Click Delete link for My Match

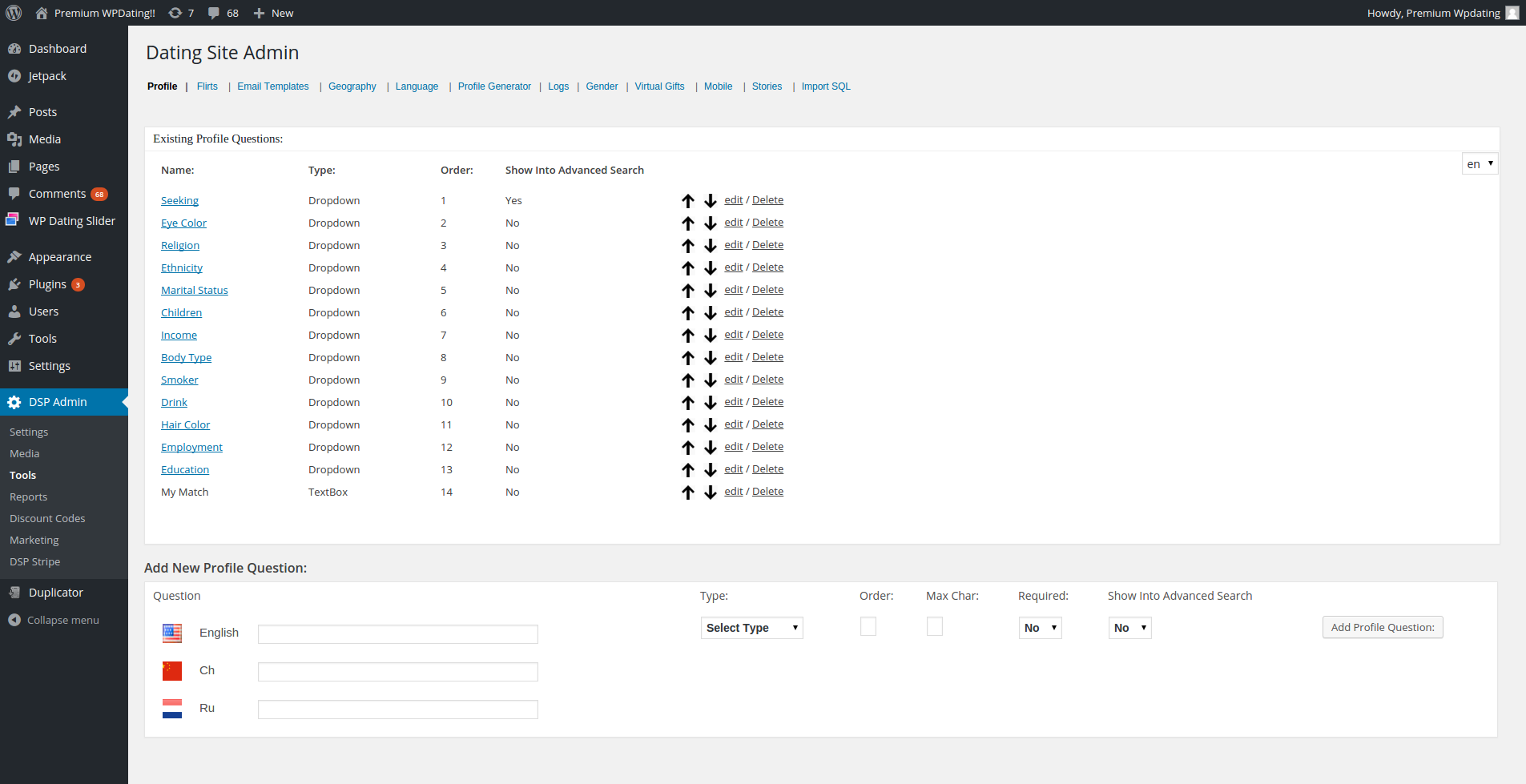[x=768, y=492]
